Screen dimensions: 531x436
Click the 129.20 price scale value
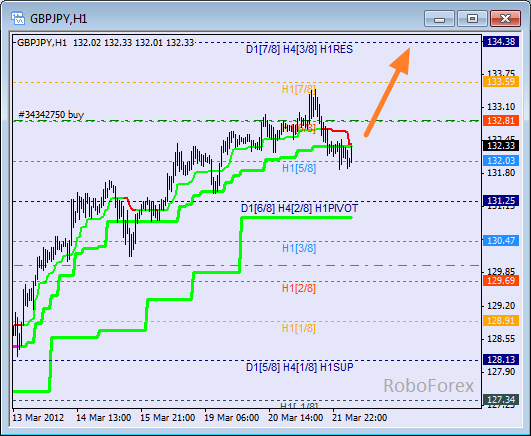coord(501,306)
